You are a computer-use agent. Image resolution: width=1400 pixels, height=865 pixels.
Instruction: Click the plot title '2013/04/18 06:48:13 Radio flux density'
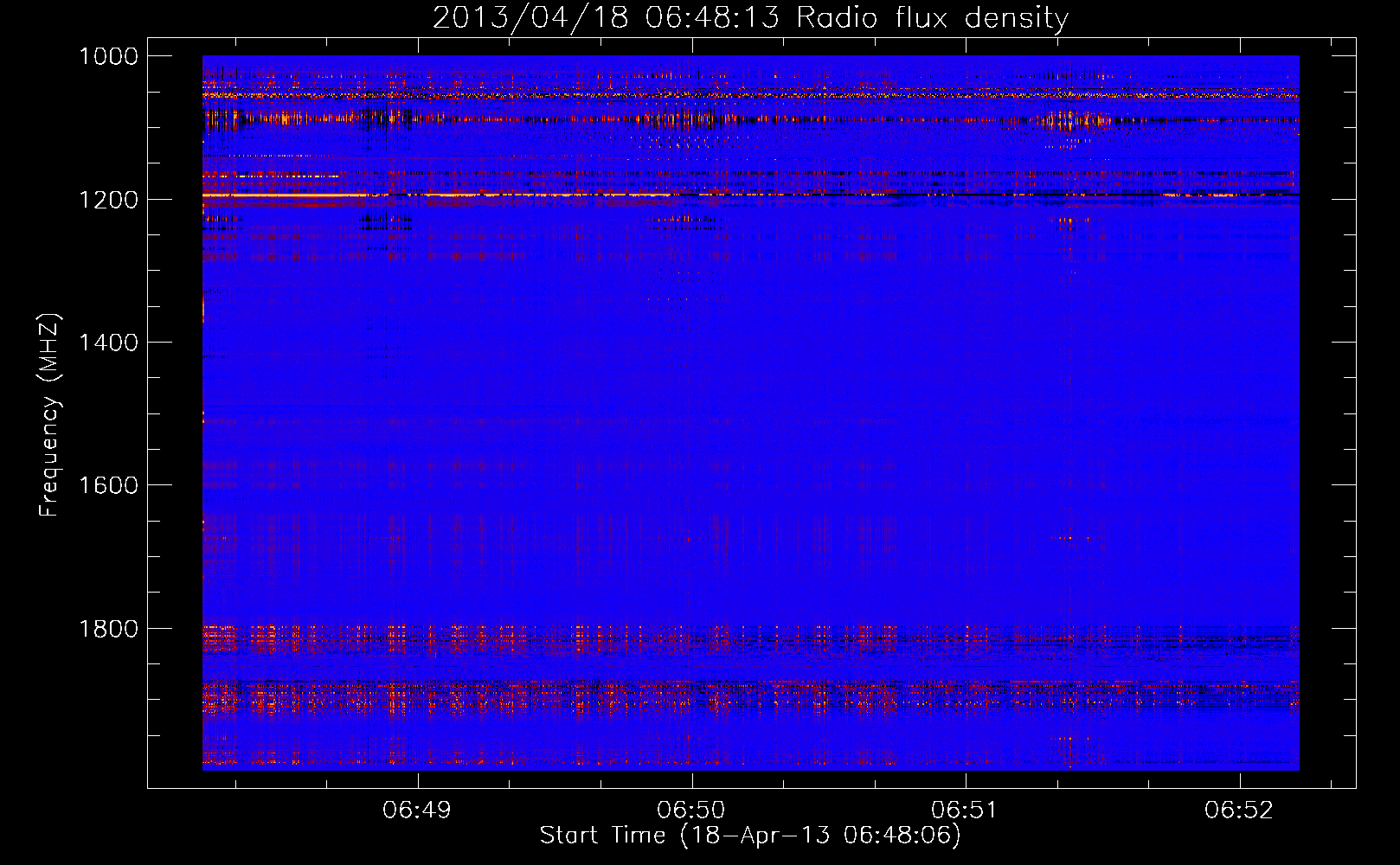750,17
